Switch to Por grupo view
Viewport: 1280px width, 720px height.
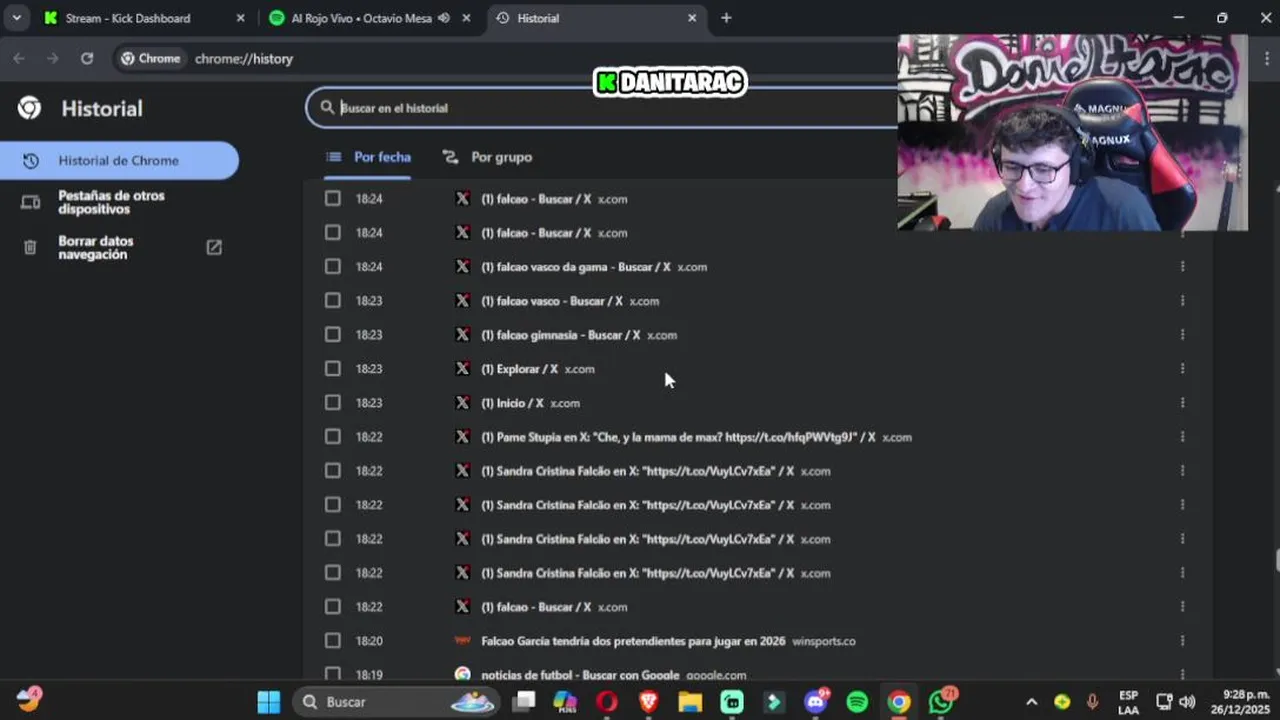(487, 157)
